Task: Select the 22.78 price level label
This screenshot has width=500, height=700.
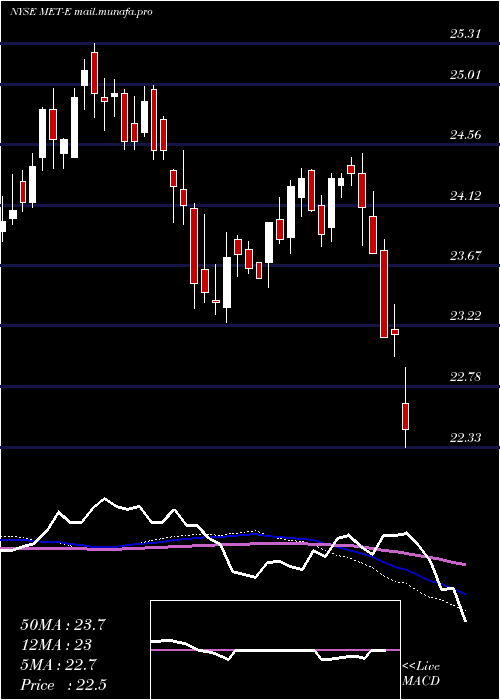Action: point(466,376)
